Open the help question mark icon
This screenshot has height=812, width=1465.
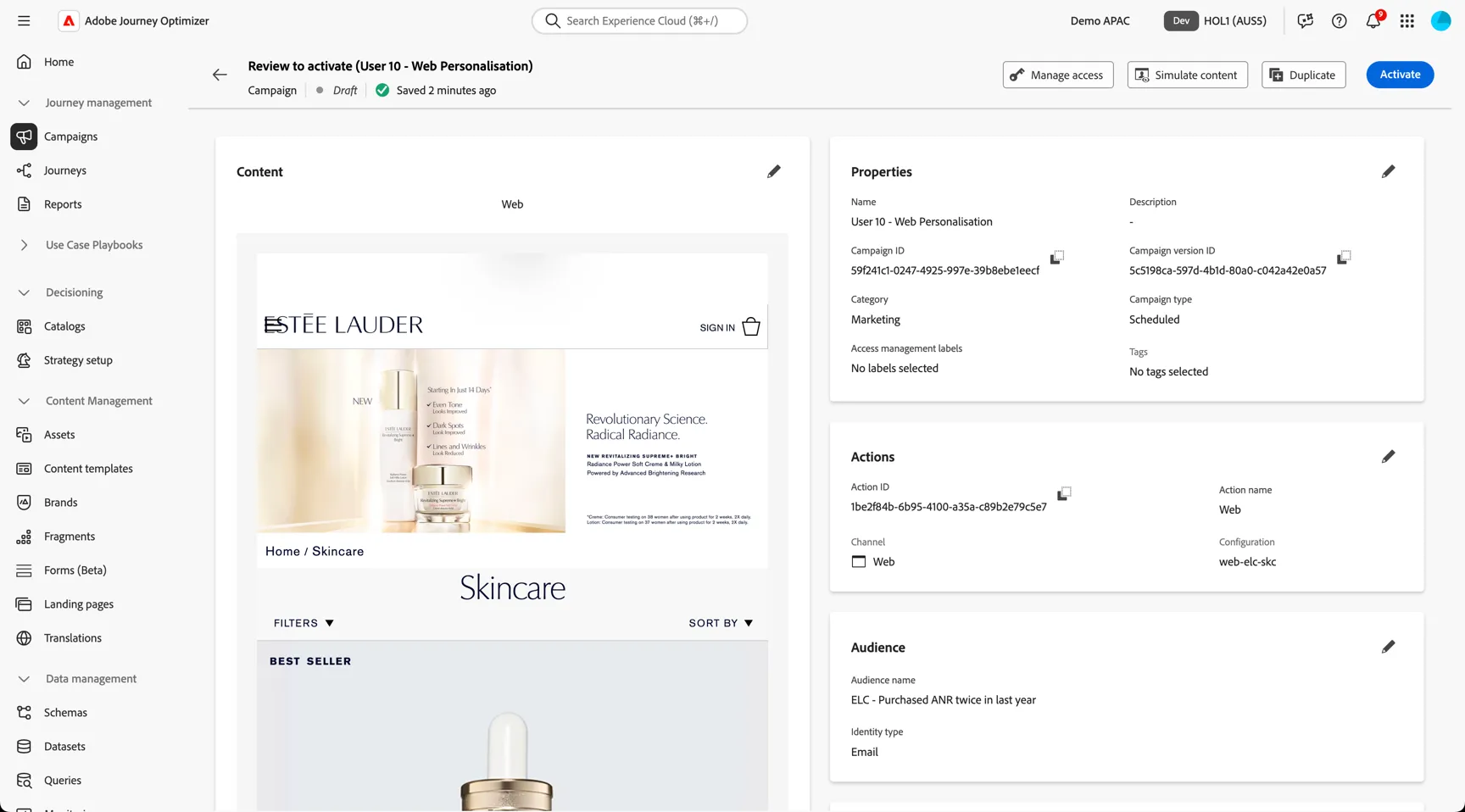click(1340, 20)
